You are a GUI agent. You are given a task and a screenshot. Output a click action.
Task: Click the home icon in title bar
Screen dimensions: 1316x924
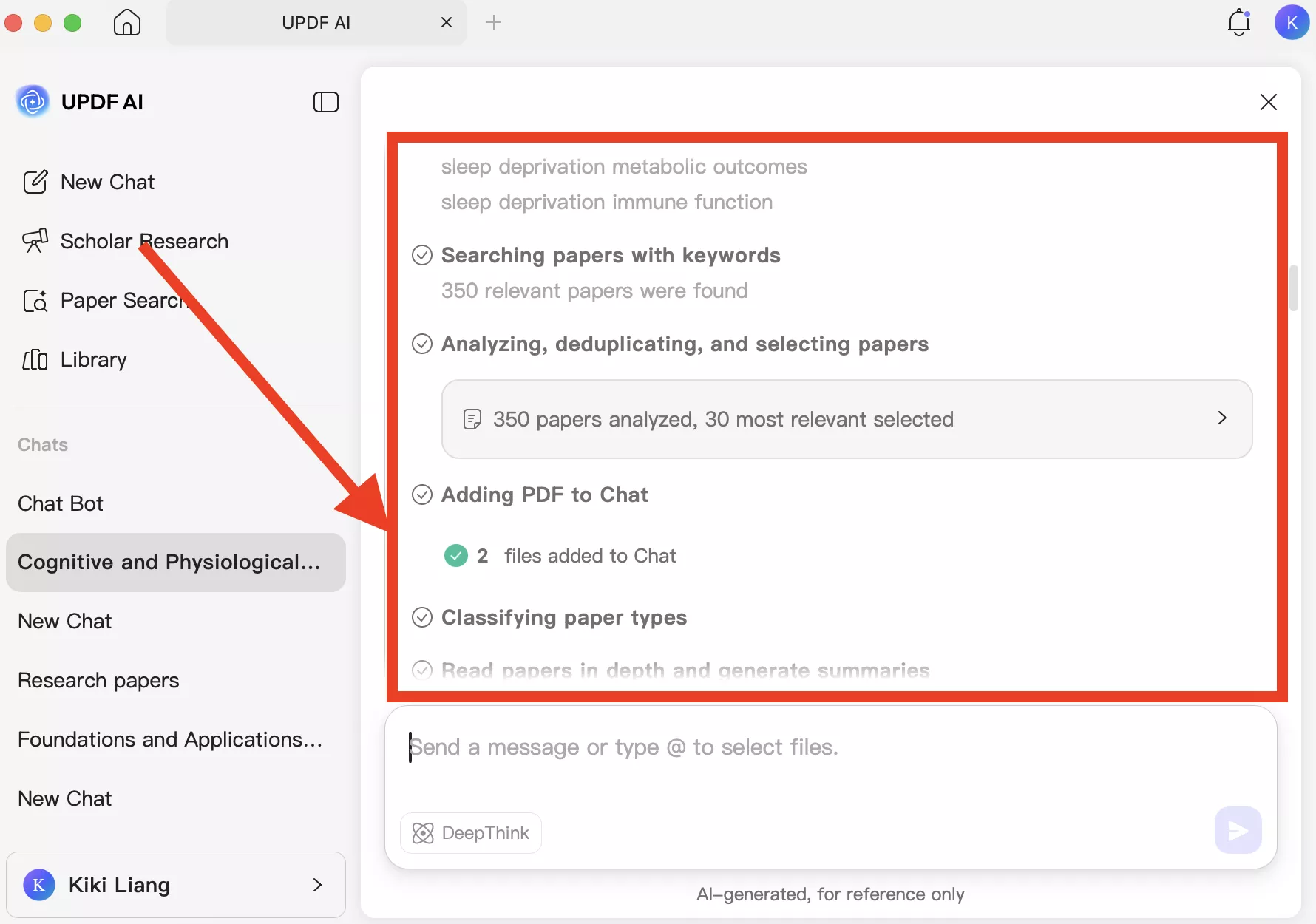[126, 22]
